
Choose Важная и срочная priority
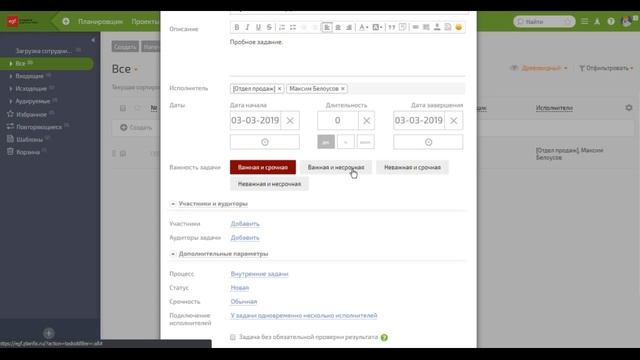[263, 167]
